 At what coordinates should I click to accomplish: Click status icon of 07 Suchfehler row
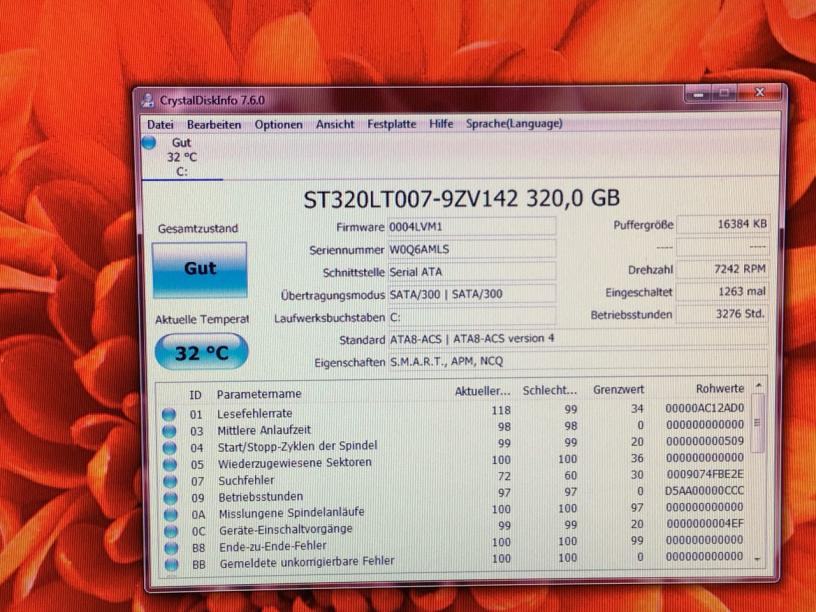[x=170, y=481]
